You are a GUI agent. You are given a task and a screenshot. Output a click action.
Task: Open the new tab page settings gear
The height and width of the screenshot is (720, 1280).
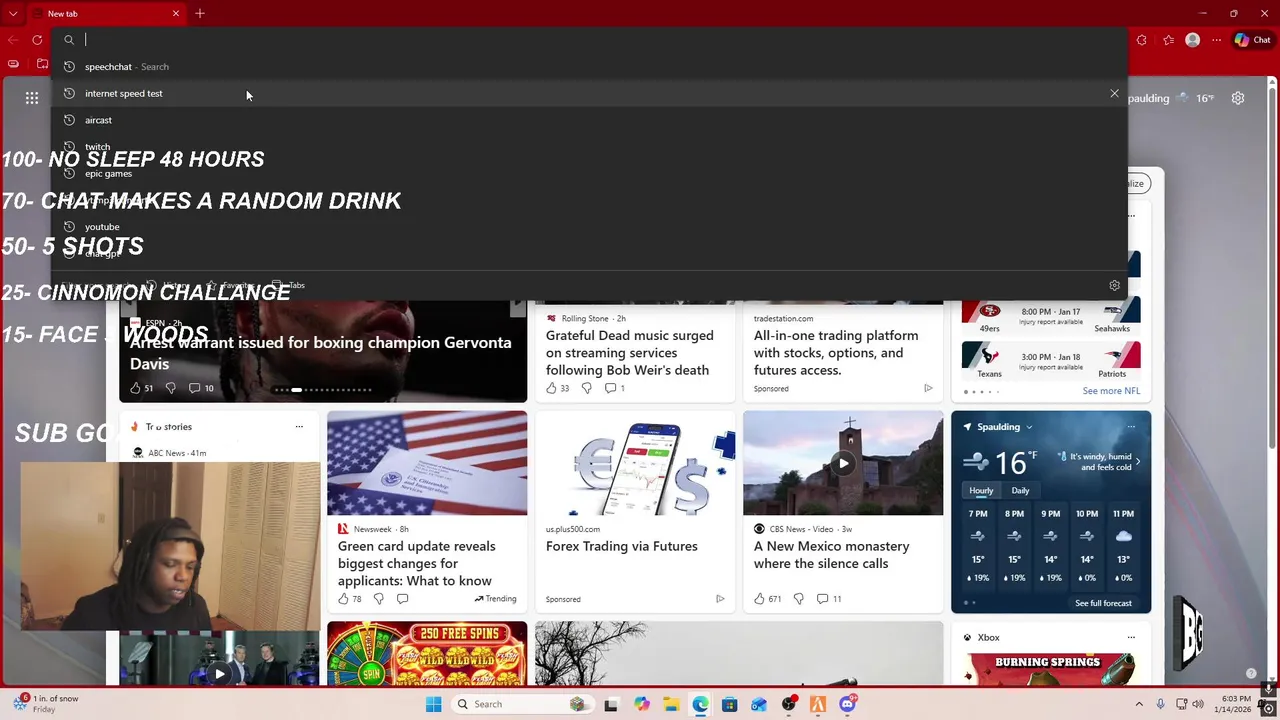pyautogui.click(x=1238, y=98)
